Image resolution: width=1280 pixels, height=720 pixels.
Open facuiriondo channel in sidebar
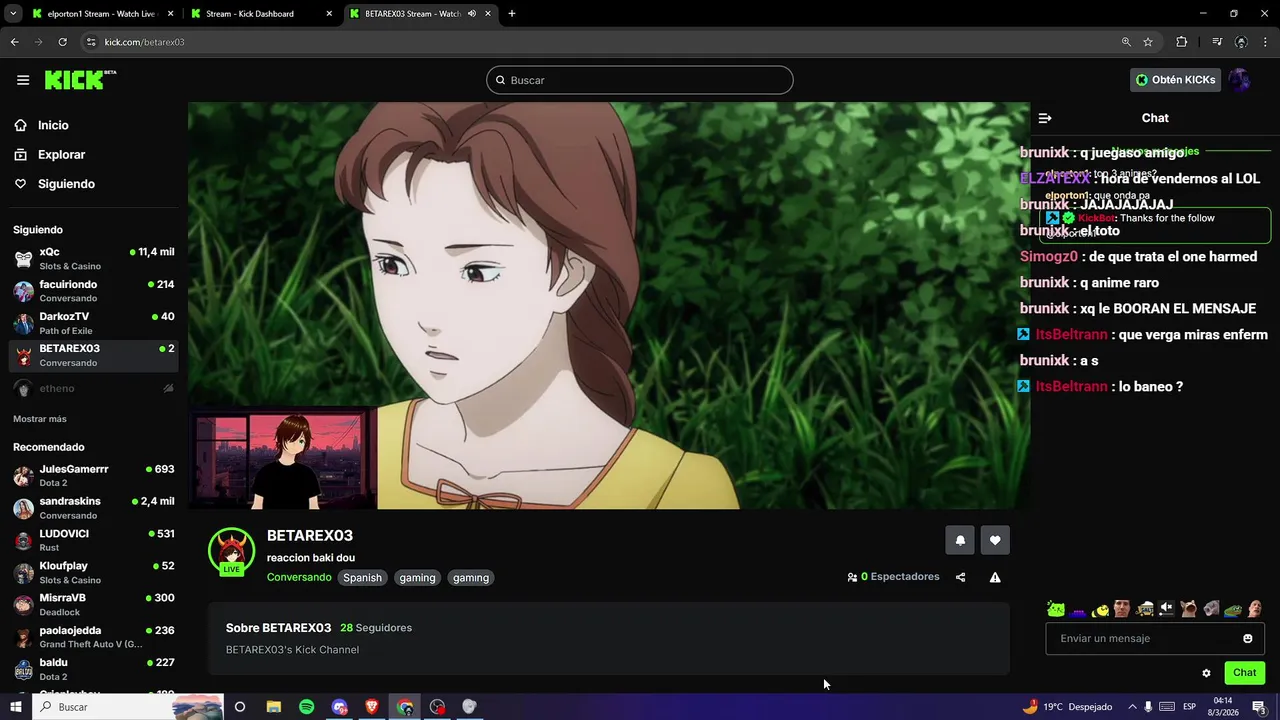pyautogui.click(x=94, y=291)
